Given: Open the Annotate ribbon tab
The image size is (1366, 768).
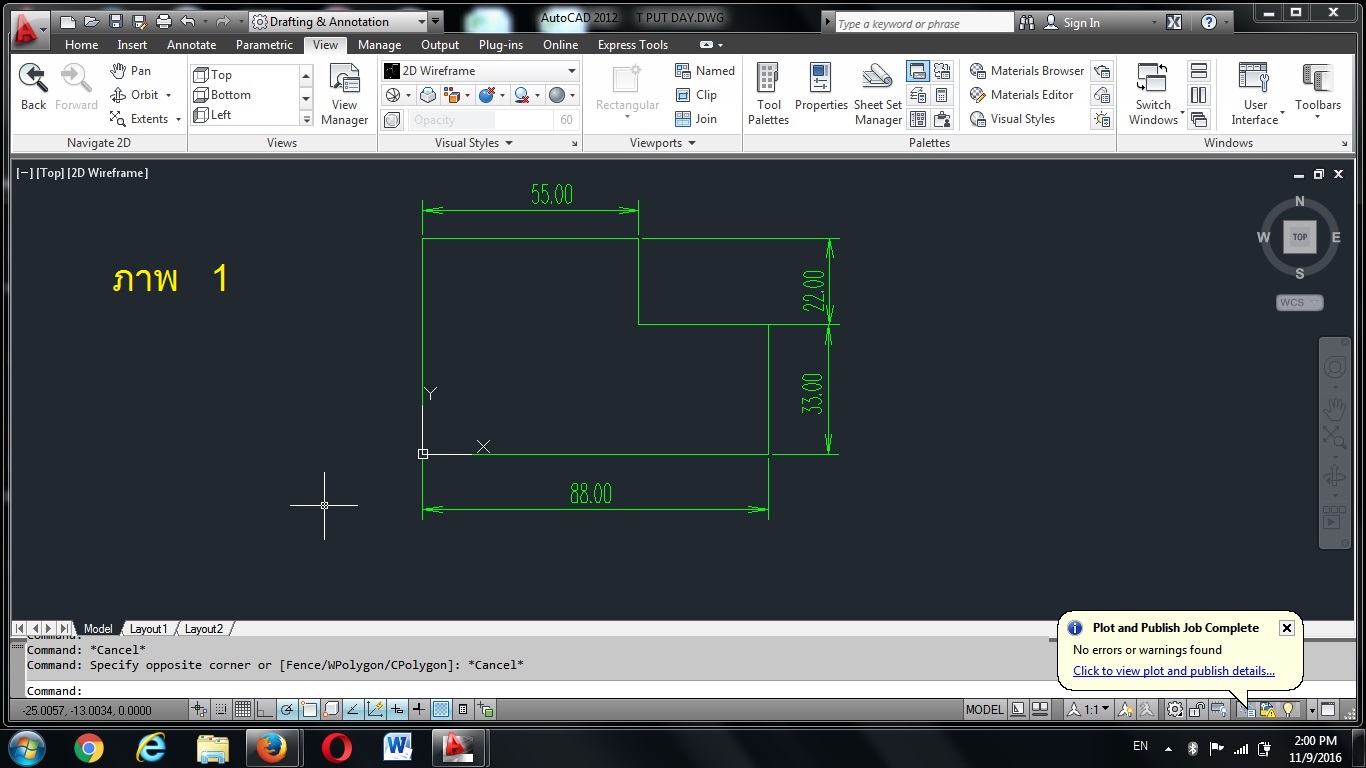Looking at the screenshot, I should tap(191, 45).
